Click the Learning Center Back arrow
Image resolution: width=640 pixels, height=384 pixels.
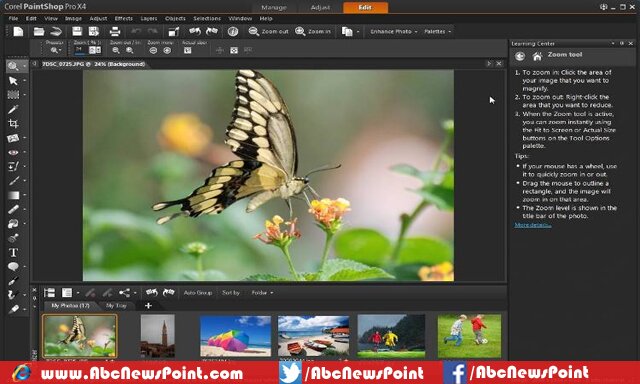pos(520,56)
